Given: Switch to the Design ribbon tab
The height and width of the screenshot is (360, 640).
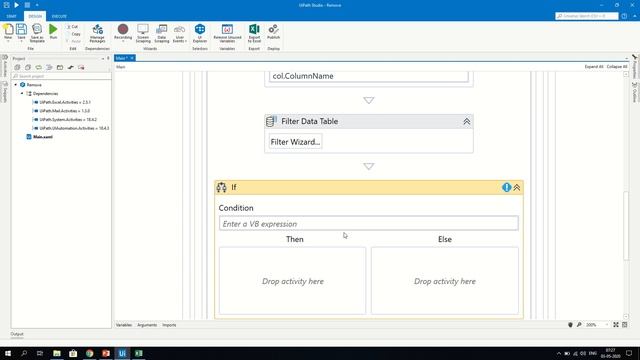Looking at the screenshot, I should coord(35,16).
